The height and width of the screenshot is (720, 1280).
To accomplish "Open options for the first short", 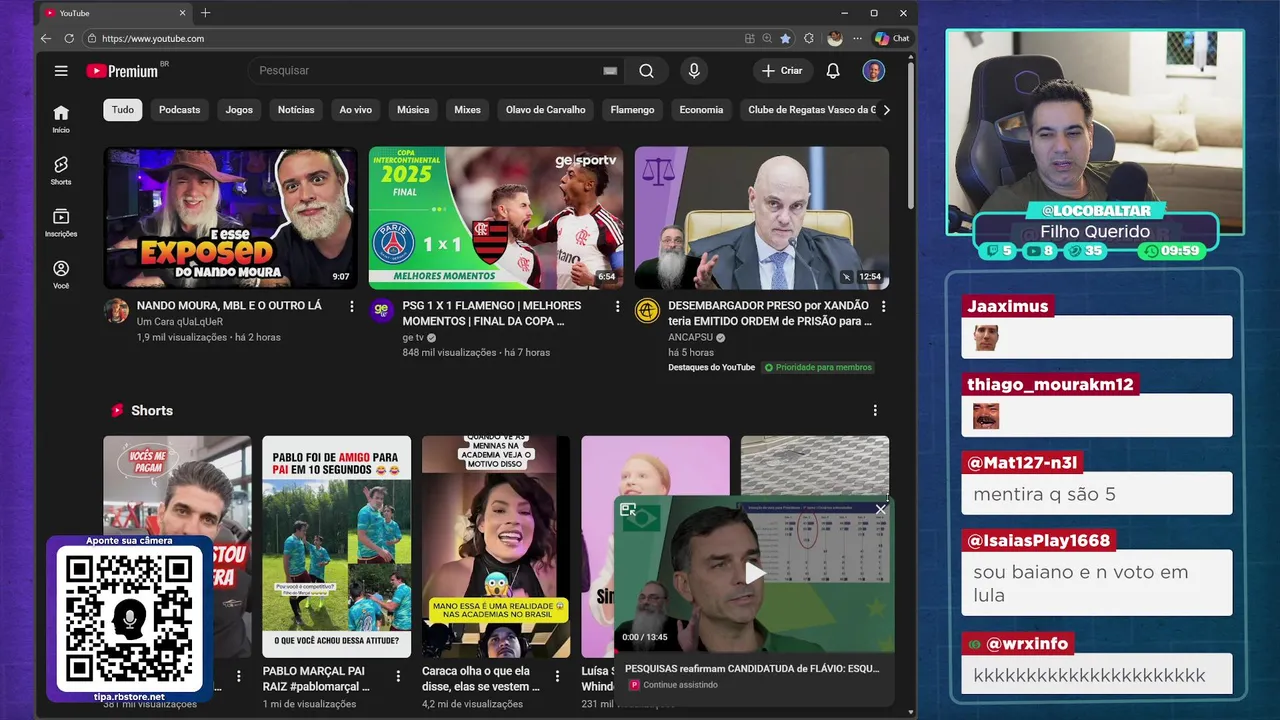I will 239,677.
